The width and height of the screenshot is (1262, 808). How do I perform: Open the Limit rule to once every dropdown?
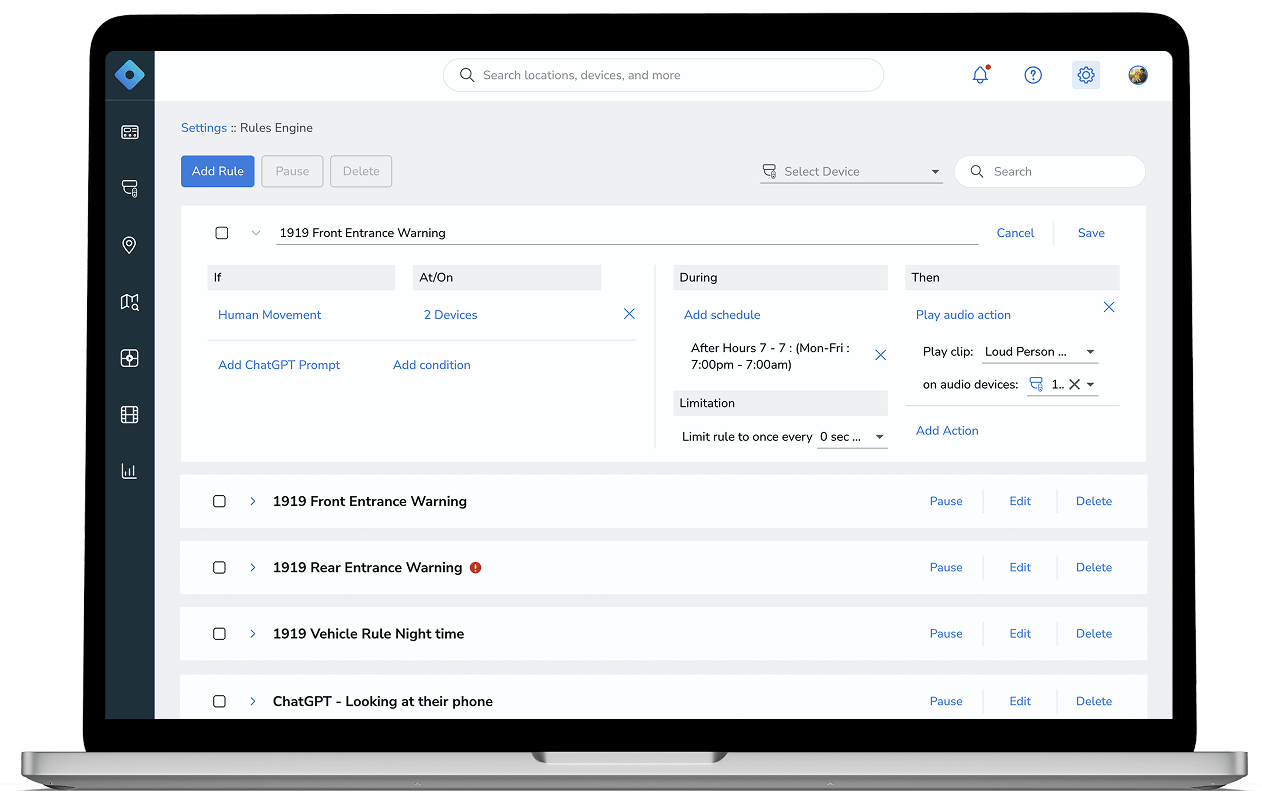tap(852, 437)
